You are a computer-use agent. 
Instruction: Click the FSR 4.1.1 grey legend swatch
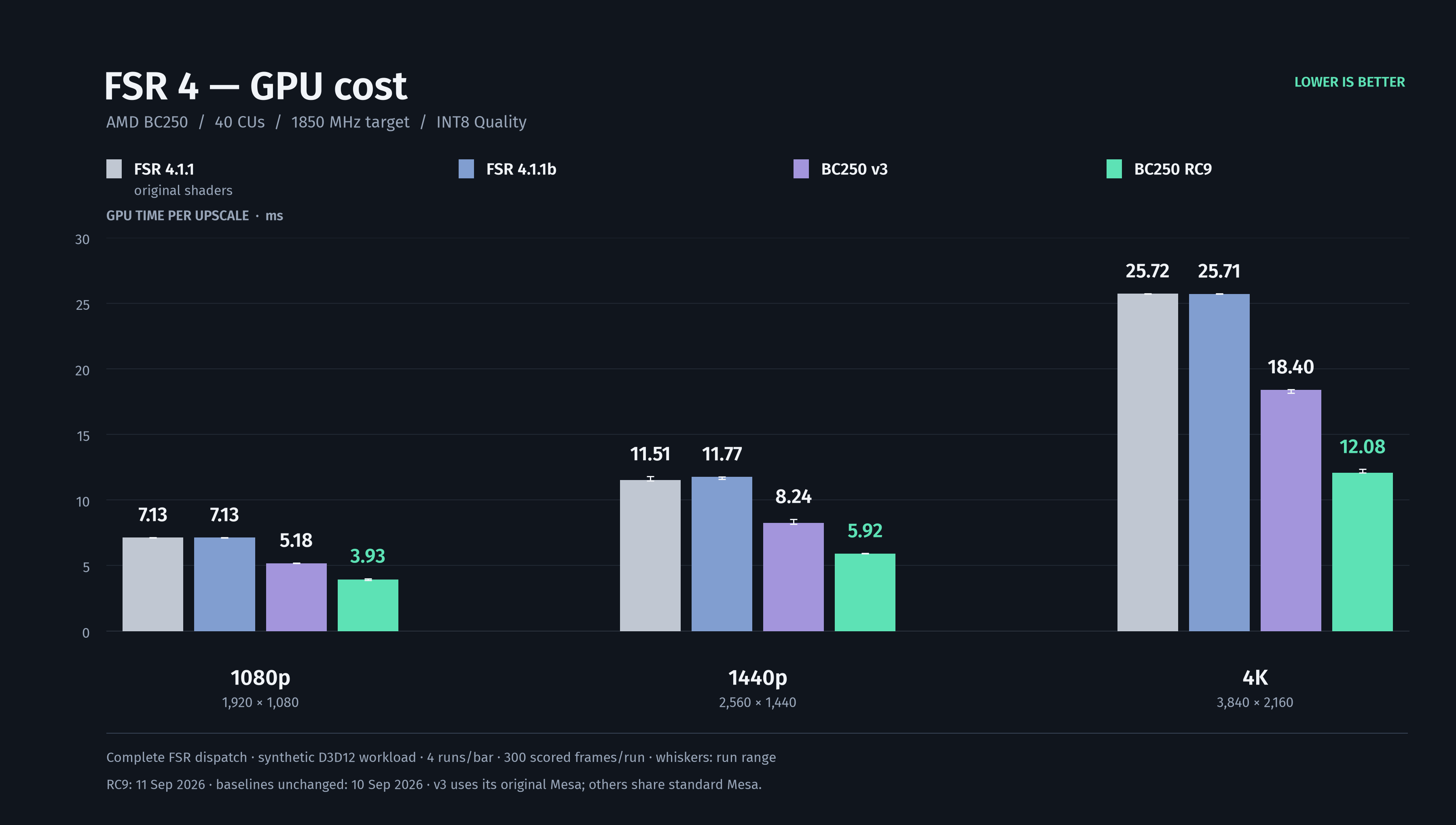114,169
